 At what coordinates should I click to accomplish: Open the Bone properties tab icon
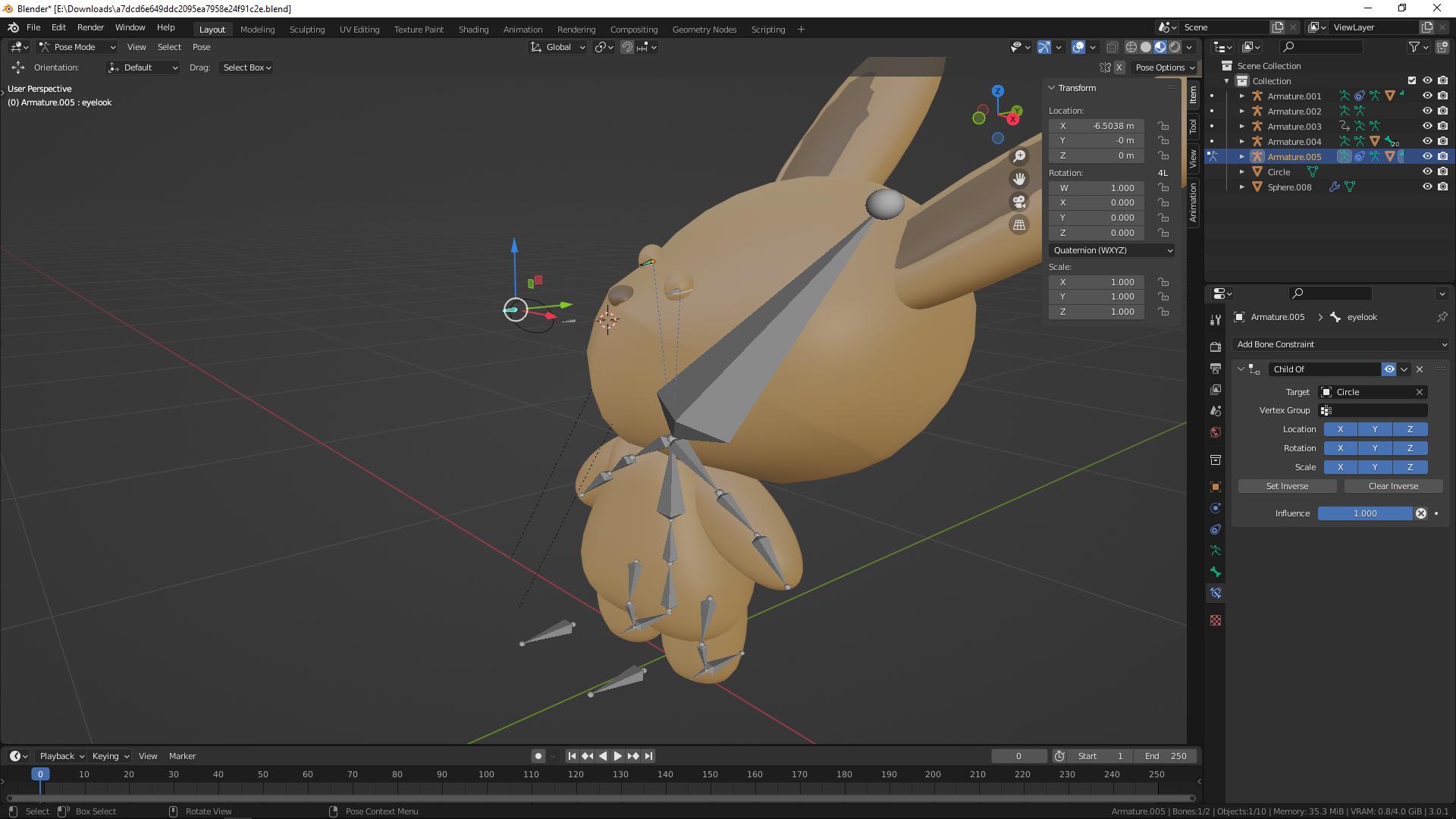1216,572
